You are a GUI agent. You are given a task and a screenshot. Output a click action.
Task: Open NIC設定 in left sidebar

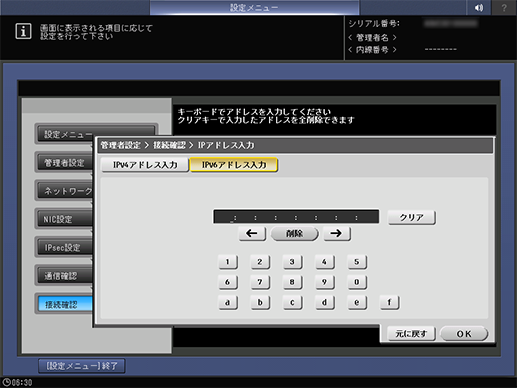pyautogui.click(x=65, y=219)
